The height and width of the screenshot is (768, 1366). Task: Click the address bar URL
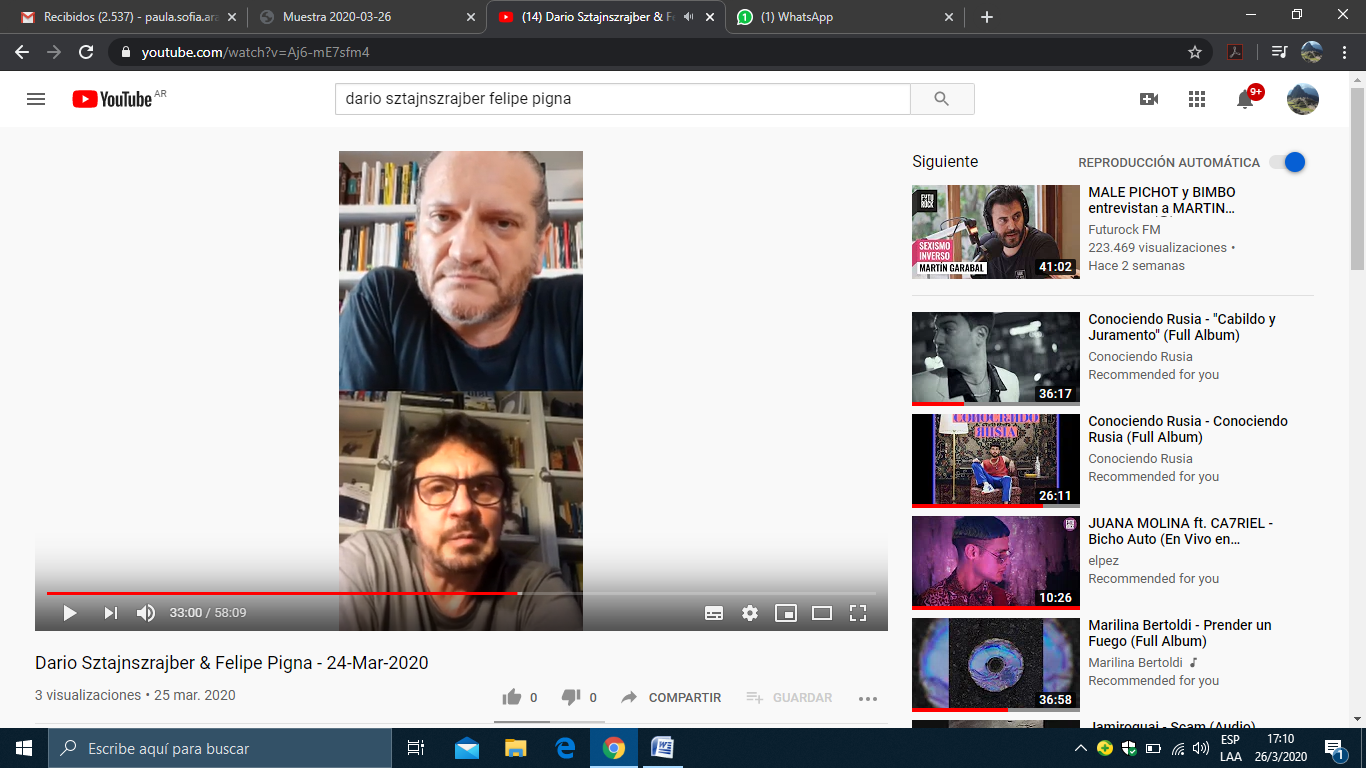(255, 52)
